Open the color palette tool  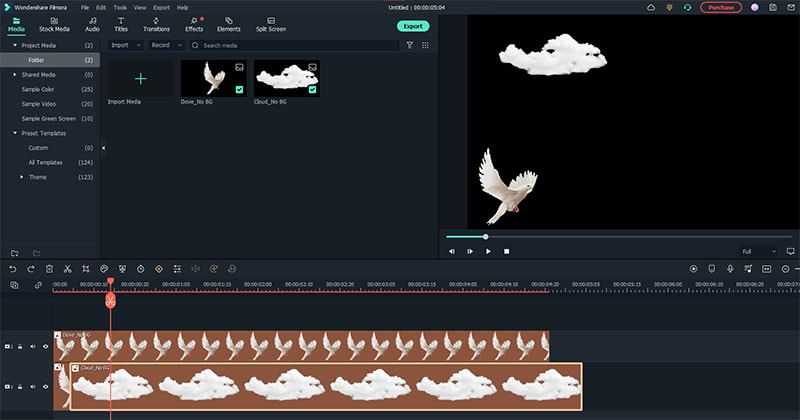(x=104, y=269)
